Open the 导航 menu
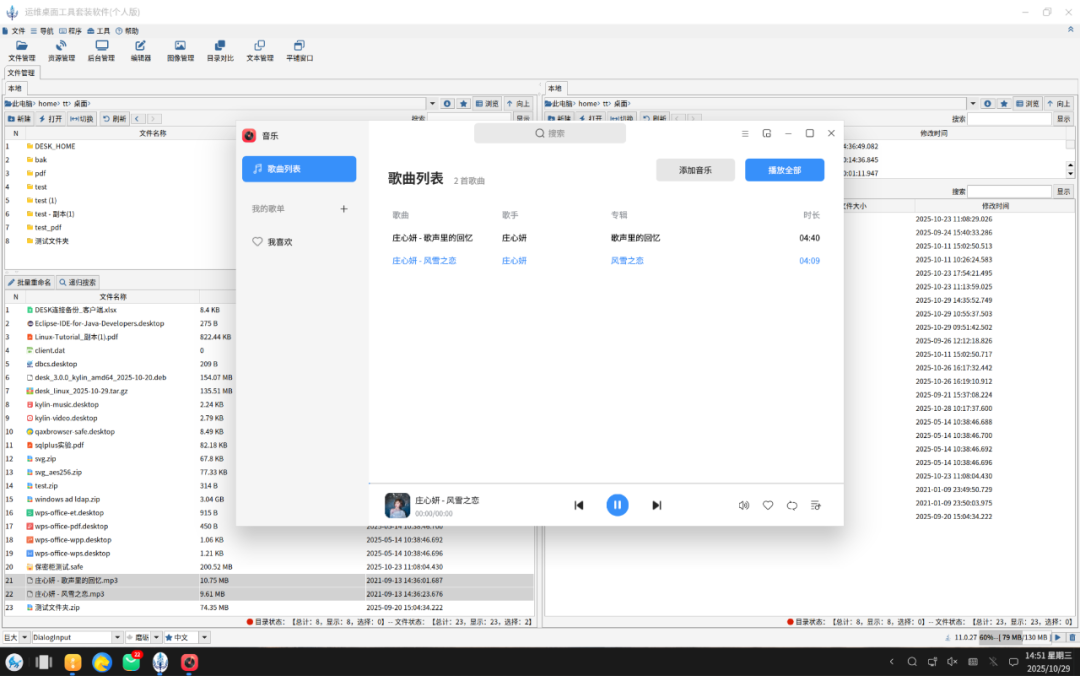The height and width of the screenshot is (676, 1080). (x=42, y=31)
